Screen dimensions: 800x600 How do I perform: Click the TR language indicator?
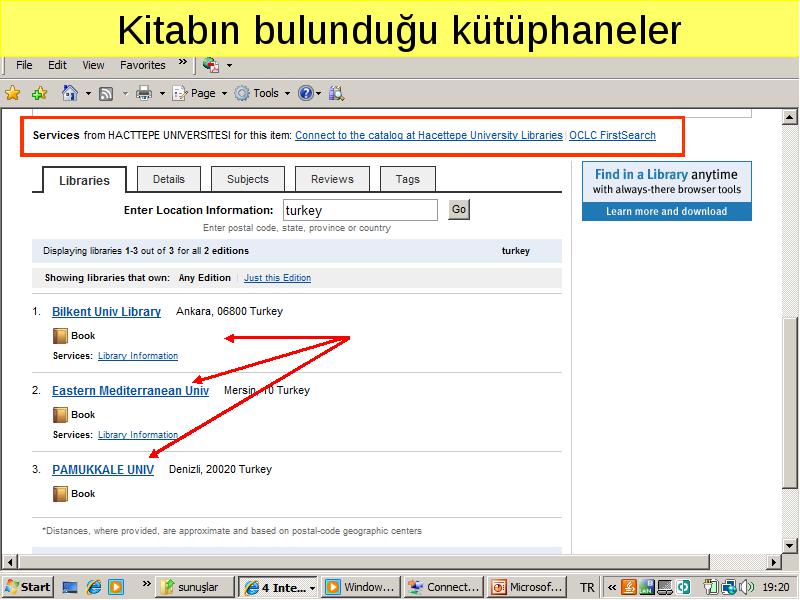[587, 588]
